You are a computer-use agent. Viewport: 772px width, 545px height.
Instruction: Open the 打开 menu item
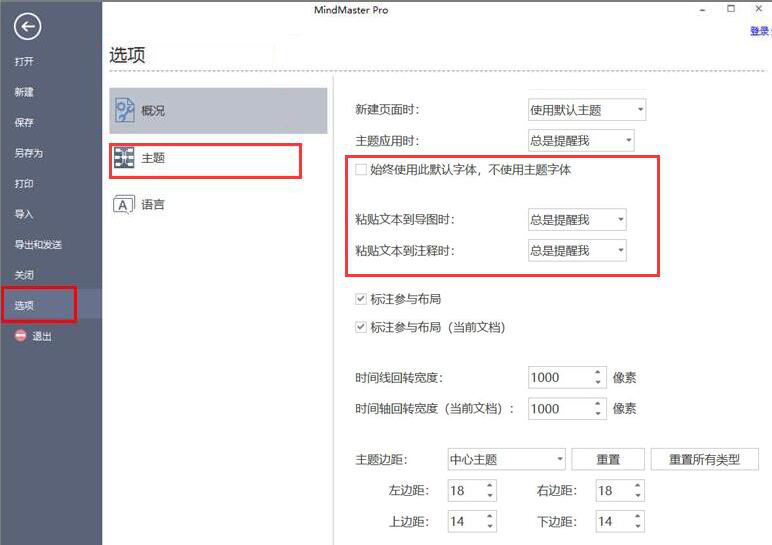coord(24,62)
